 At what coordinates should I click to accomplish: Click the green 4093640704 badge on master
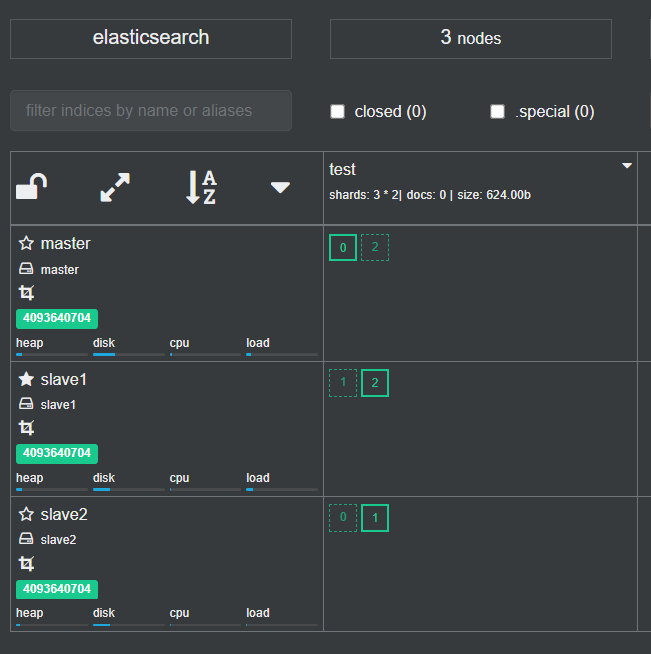click(57, 319)
